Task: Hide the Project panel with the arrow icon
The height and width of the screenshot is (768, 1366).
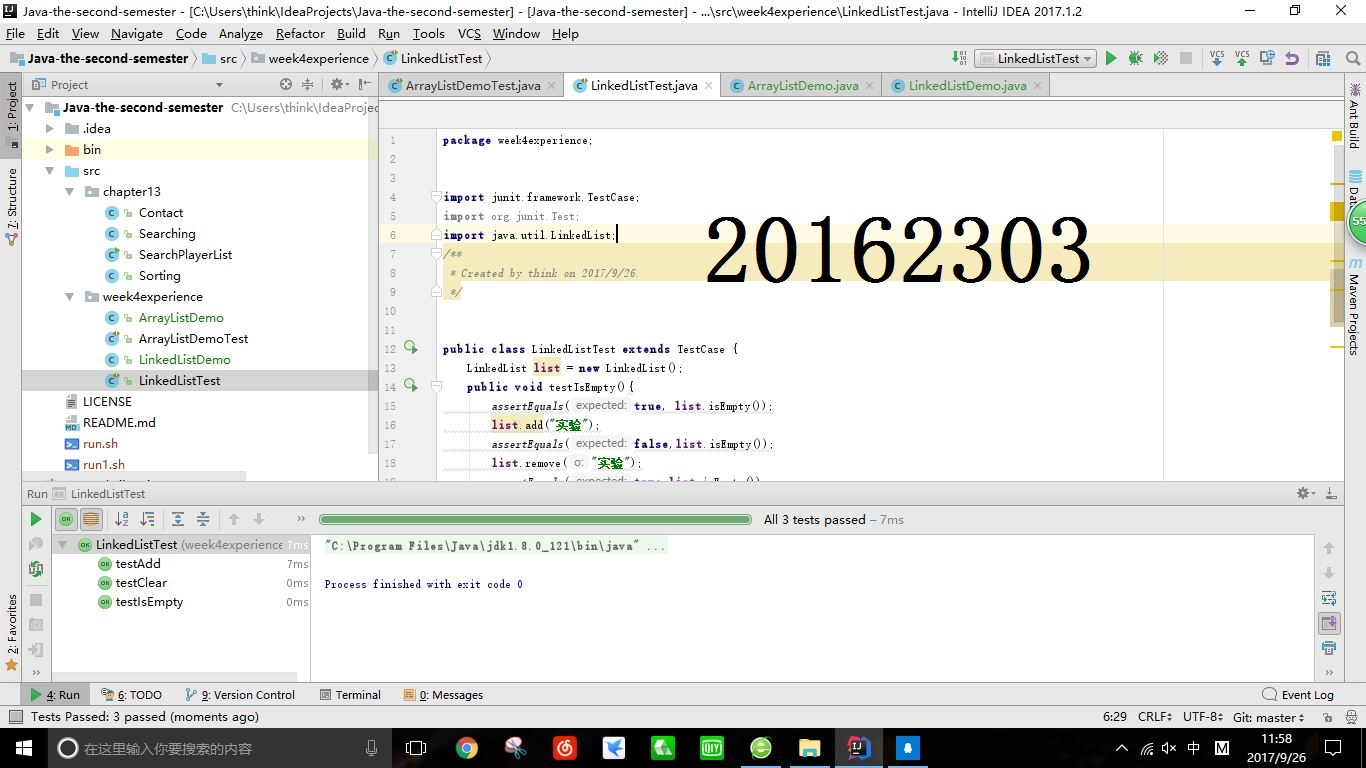Action: pyautogui.click(x=363, y=85)
